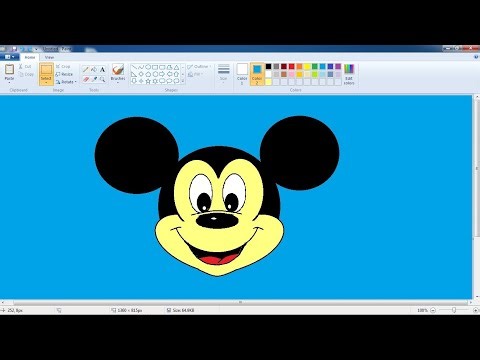Open Edit colors dialog
This screenshot has width=480, height=360.
[x=349, y=74]
